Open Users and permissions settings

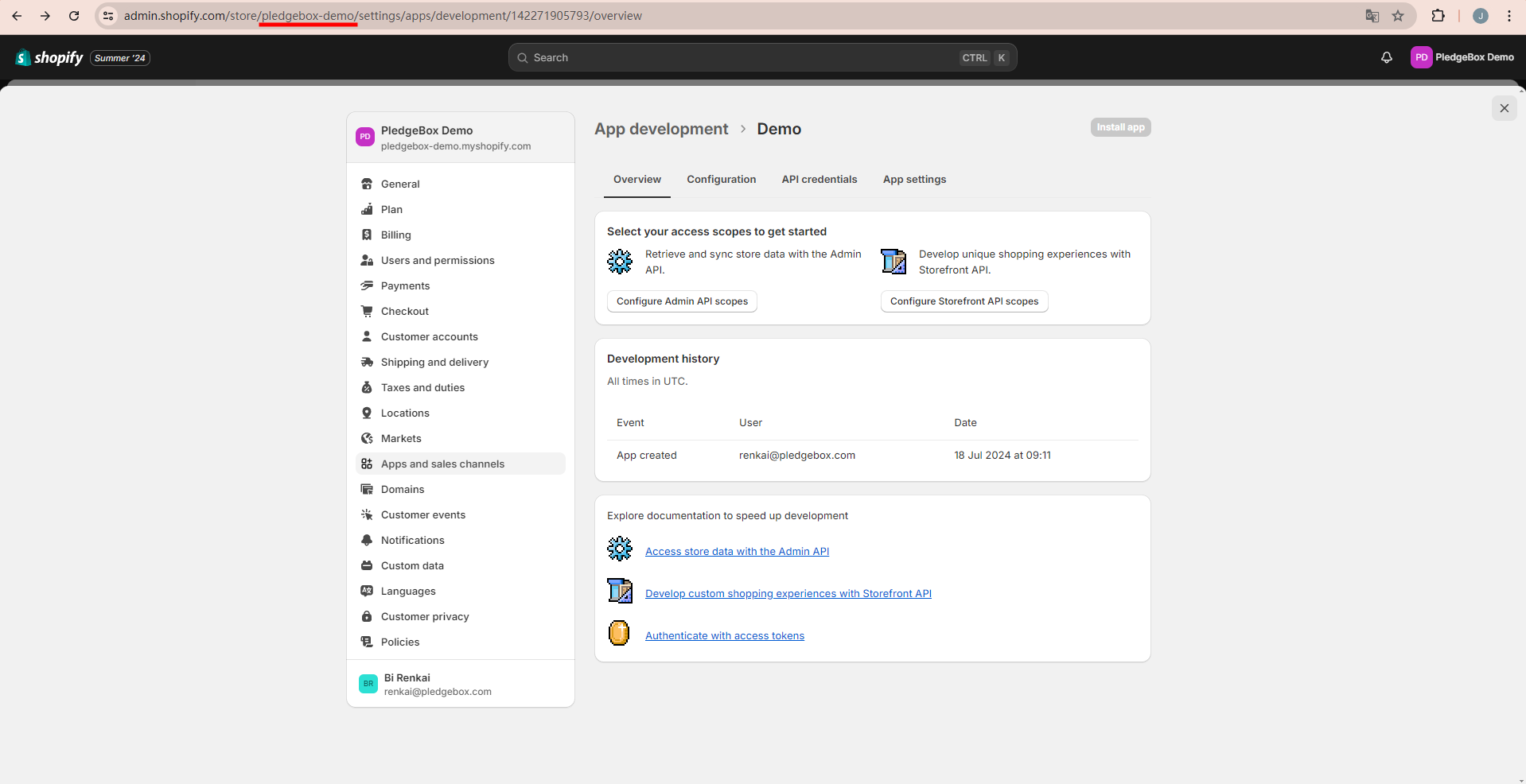[x=461, y=260]
